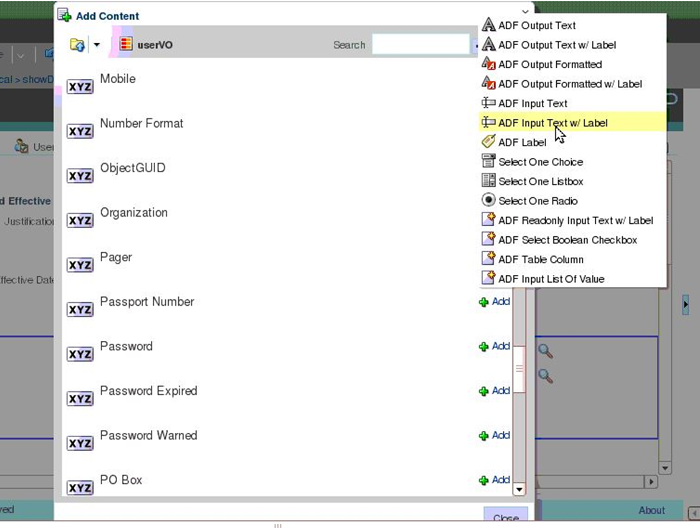Choose ADF Output Formatted option
This screenshot has width=700, height=529.
click(x=573, y=64)
